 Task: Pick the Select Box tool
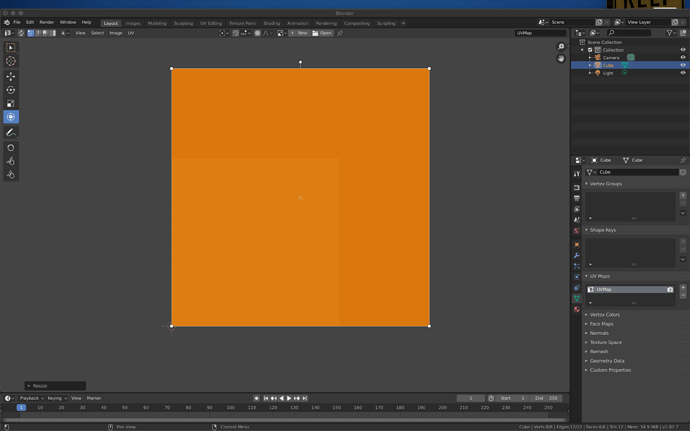tap(11, 47)
